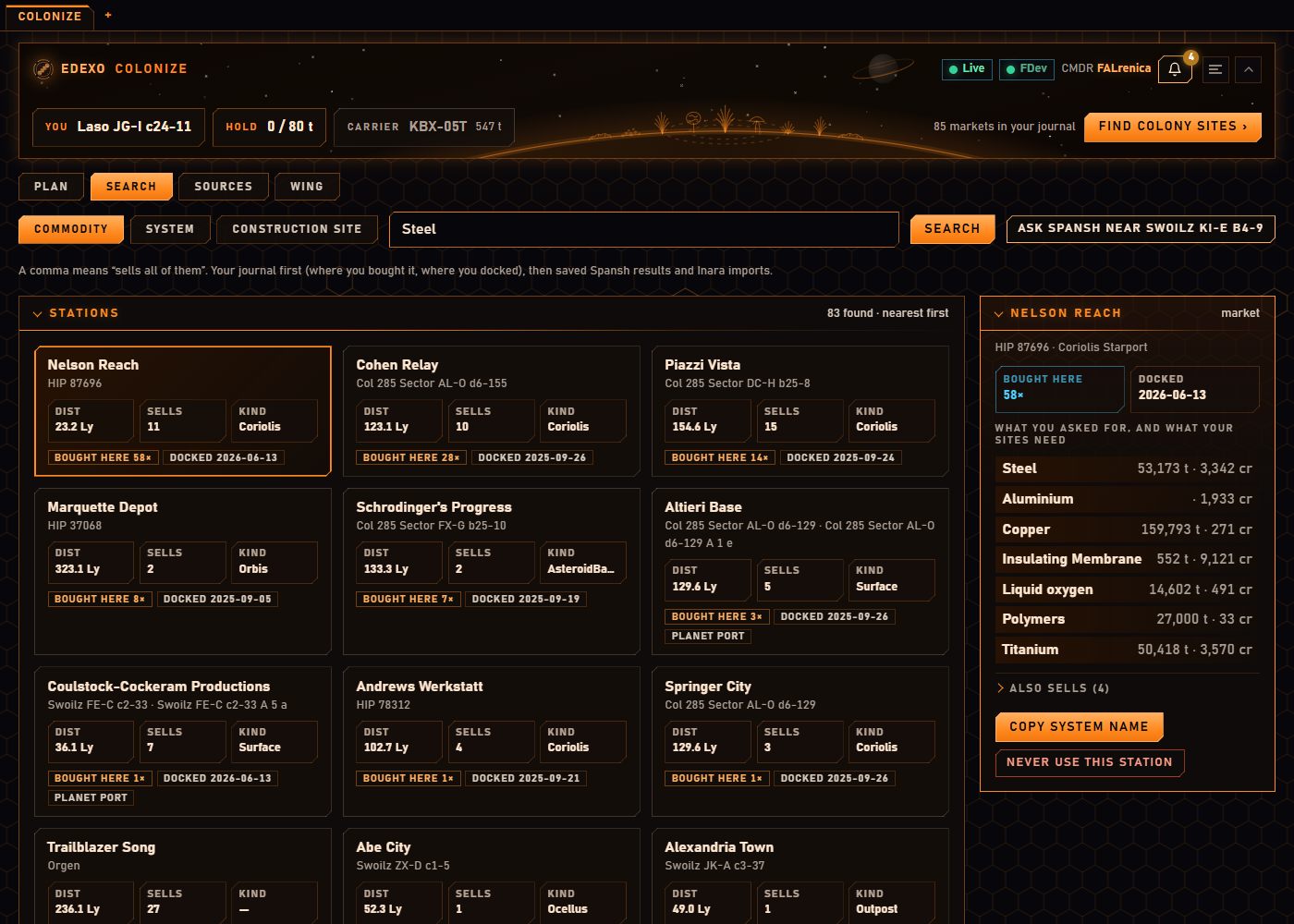
Task: Click the orange SEARCH button
Action: point(952,229)
